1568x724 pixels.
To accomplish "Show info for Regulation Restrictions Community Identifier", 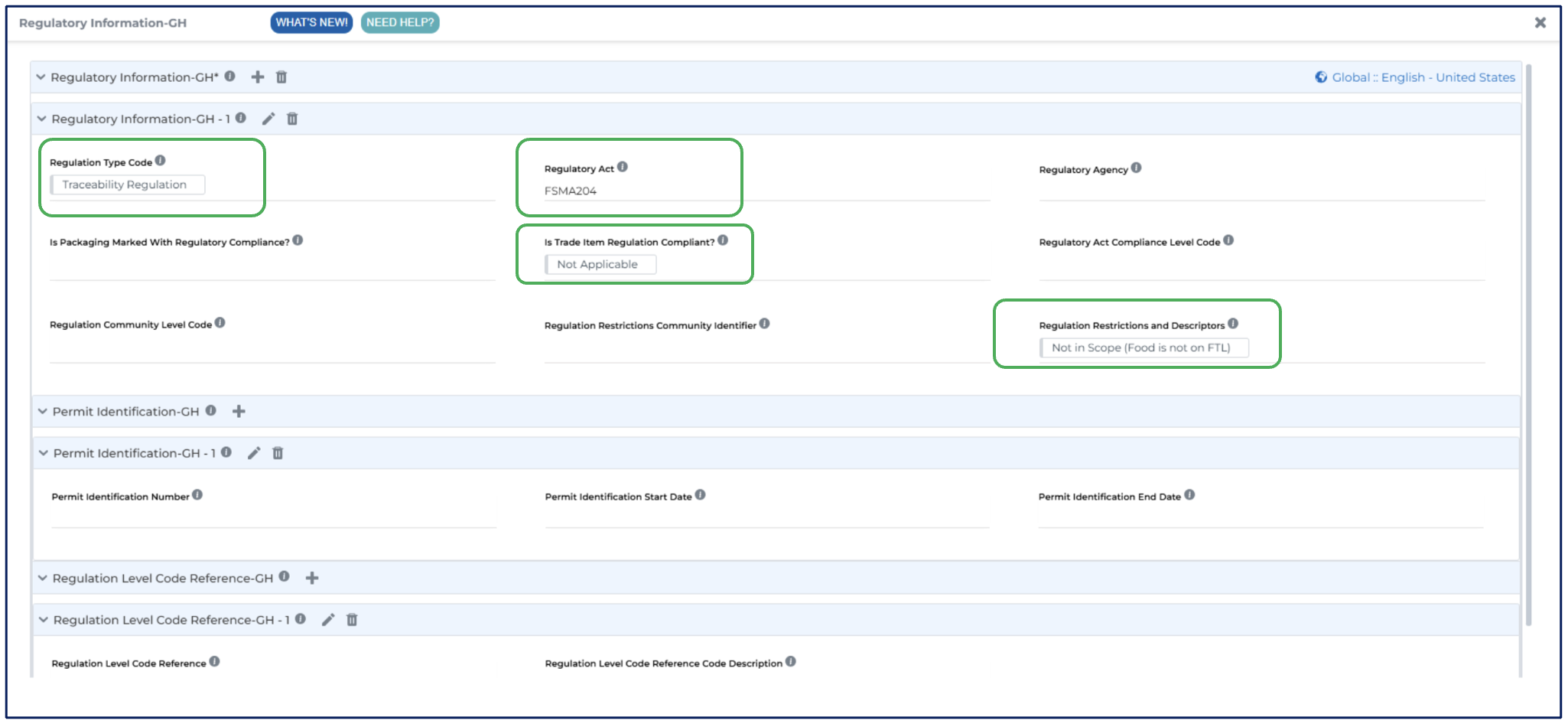I will click(x=765, y=324).
